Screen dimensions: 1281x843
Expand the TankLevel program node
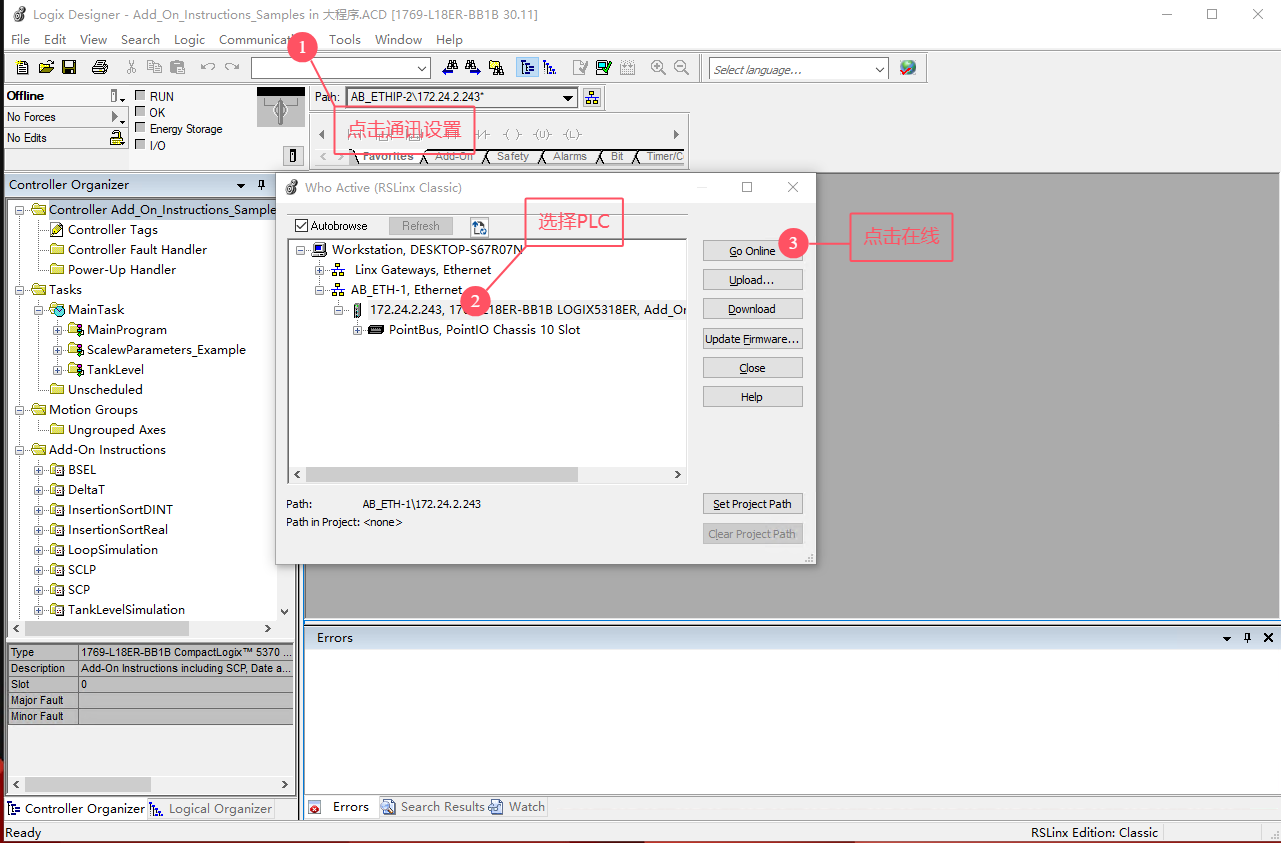(x=58, y=370)
